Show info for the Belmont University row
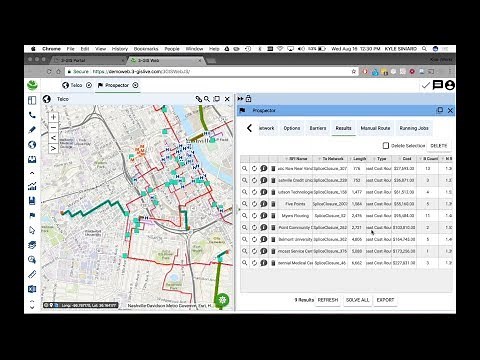The width and height of the screenshot is (480, 360). pyautogui.click(x=264, y=239)
